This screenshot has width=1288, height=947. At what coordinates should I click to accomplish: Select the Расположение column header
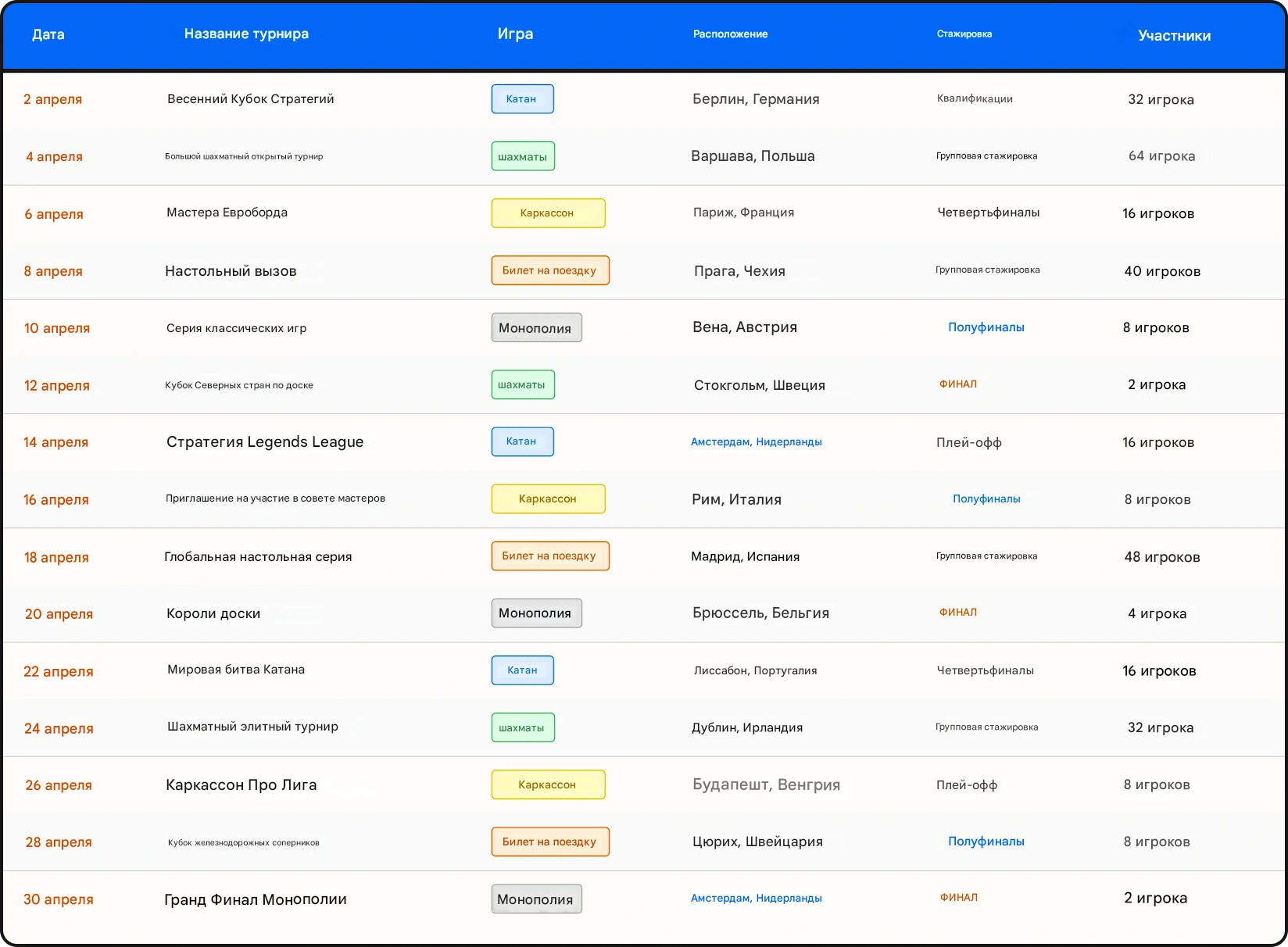coord(730,34)
